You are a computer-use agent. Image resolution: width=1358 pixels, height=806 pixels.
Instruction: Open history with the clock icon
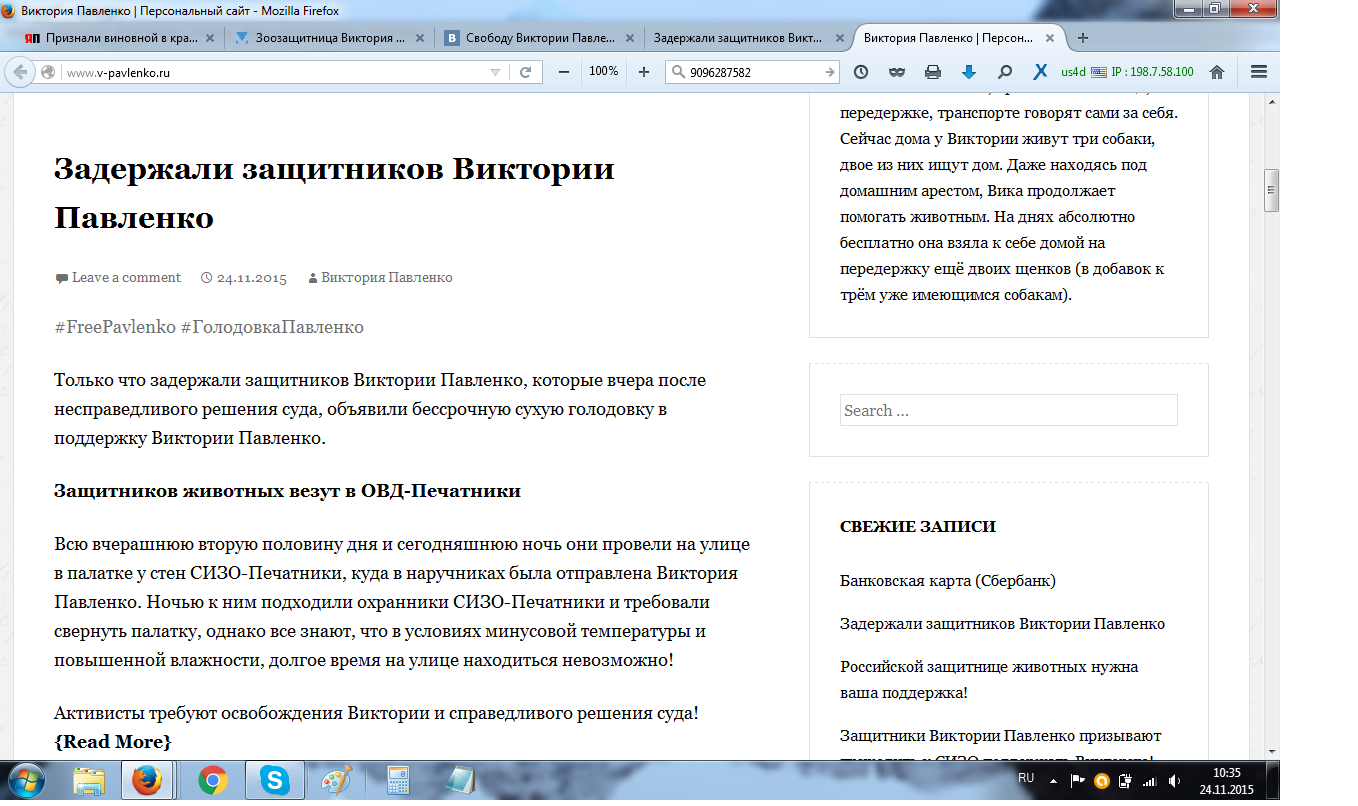(861, 72)
